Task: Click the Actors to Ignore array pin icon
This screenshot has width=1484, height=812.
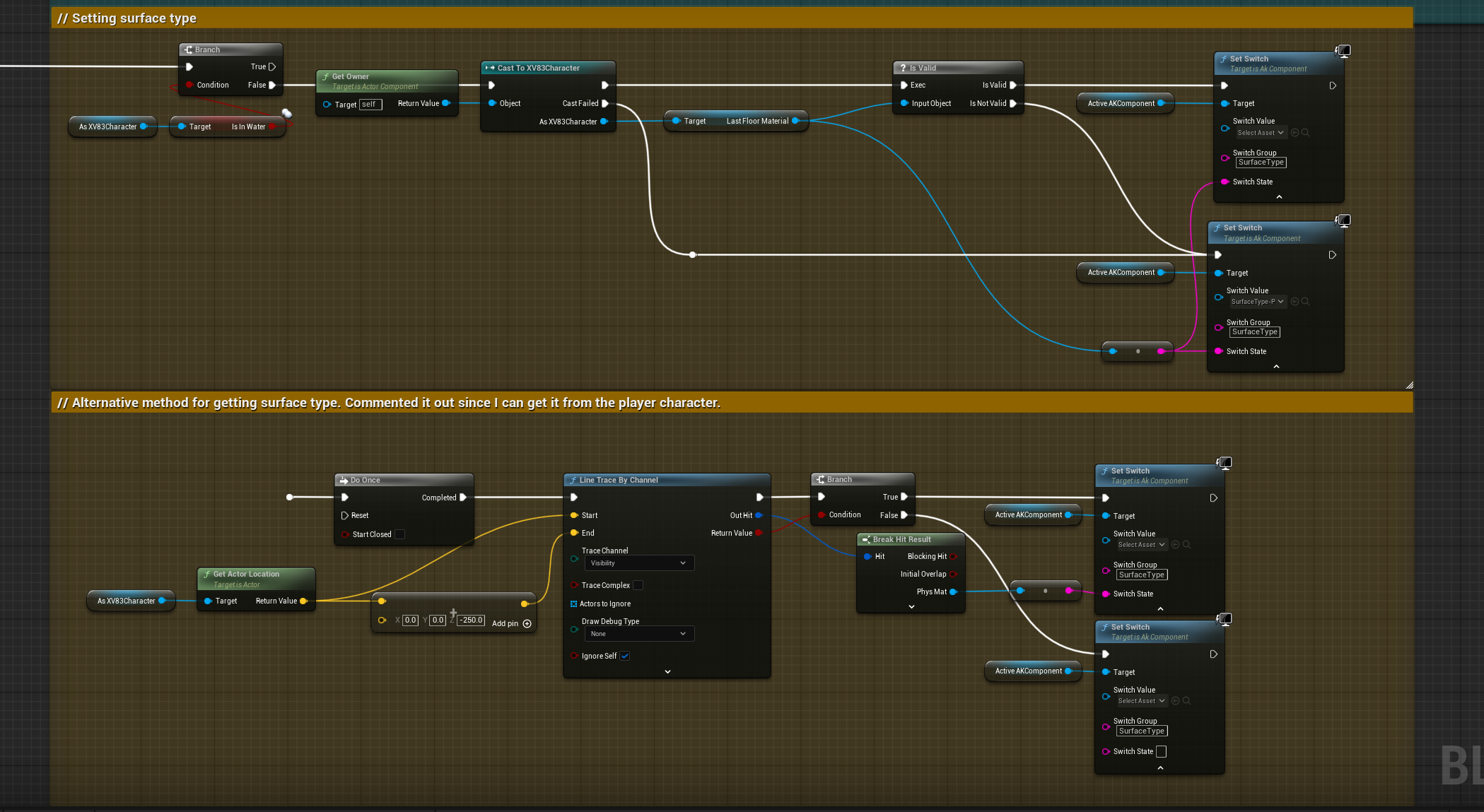Action: tap(573, 604)
